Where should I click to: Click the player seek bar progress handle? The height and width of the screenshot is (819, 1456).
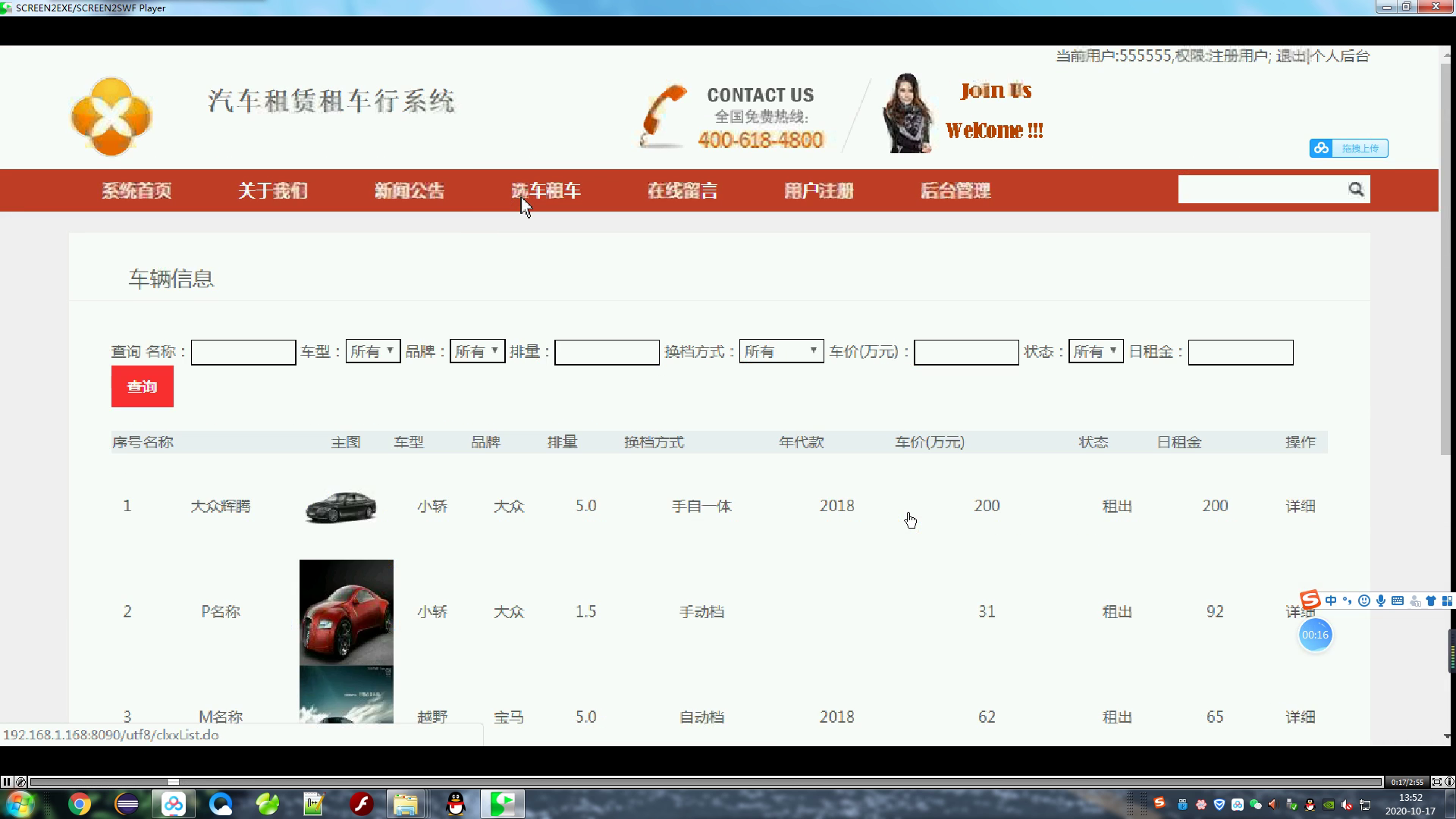pyautogui.click(x=173, y=782)
